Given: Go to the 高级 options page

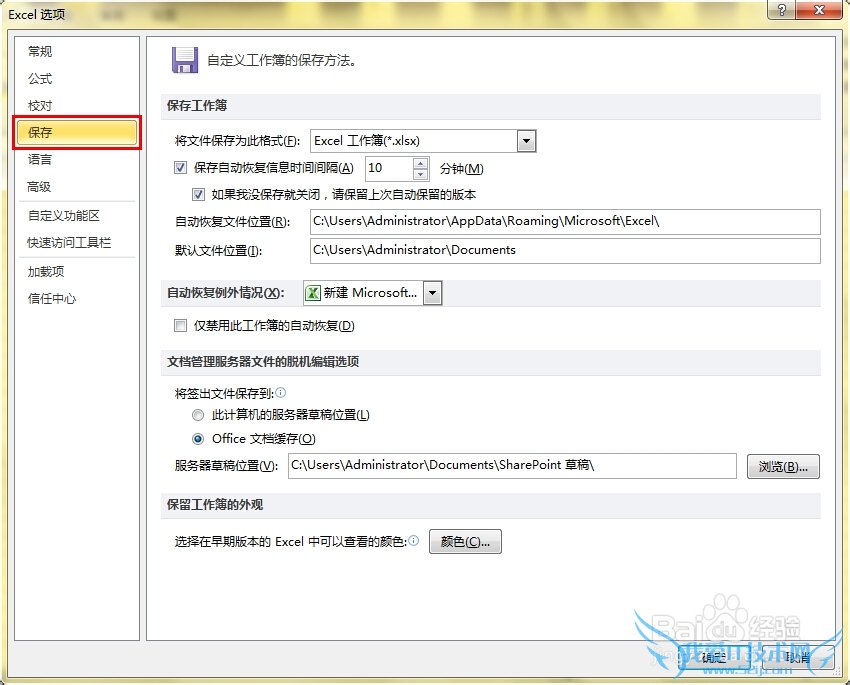Looking at the screenshot, I should (39, 186).
